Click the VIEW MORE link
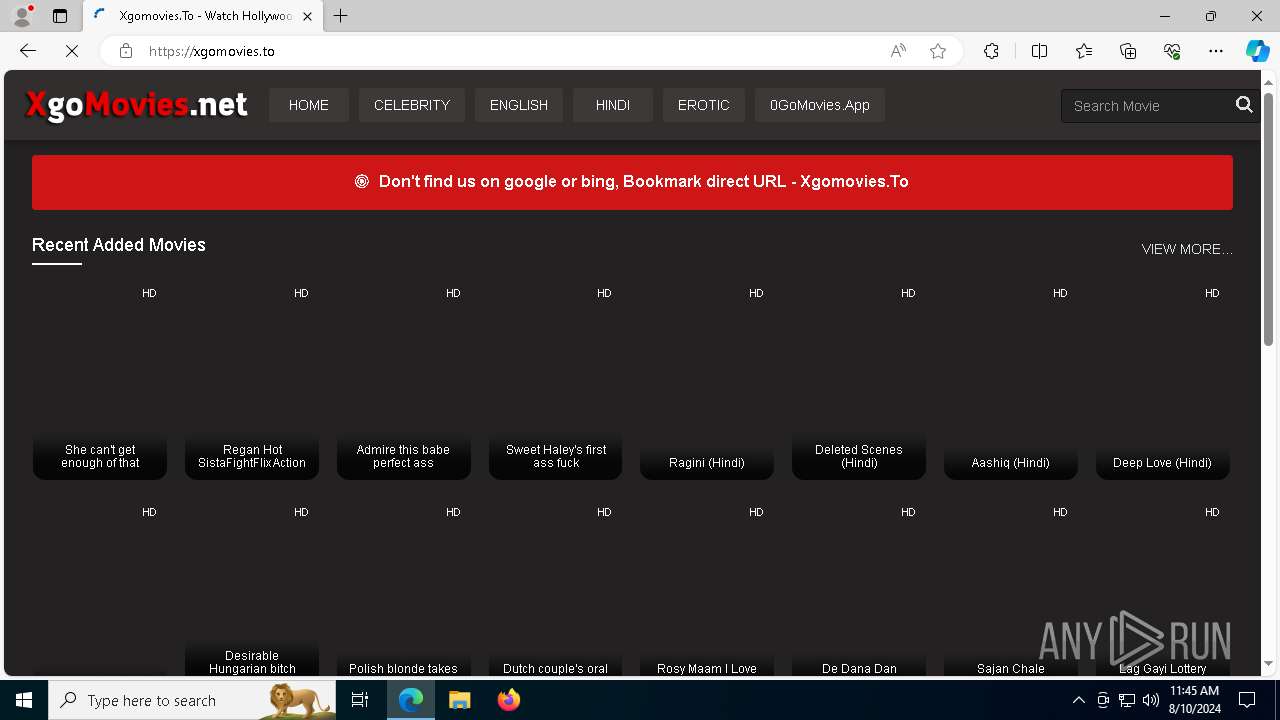The width and height of the screenshot is (1280, 720). pyautogui.click(x=1187, y=249)
